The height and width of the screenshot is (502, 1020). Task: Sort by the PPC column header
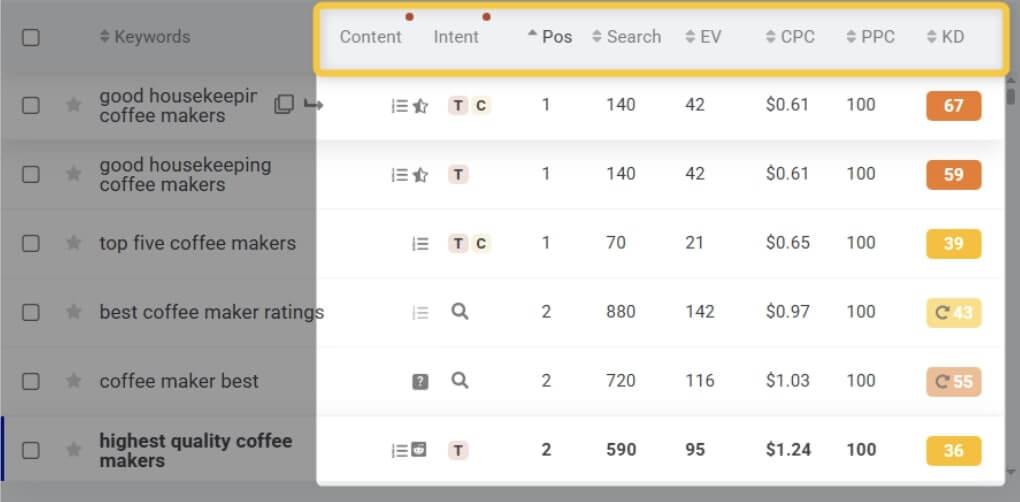pos(870,37)
